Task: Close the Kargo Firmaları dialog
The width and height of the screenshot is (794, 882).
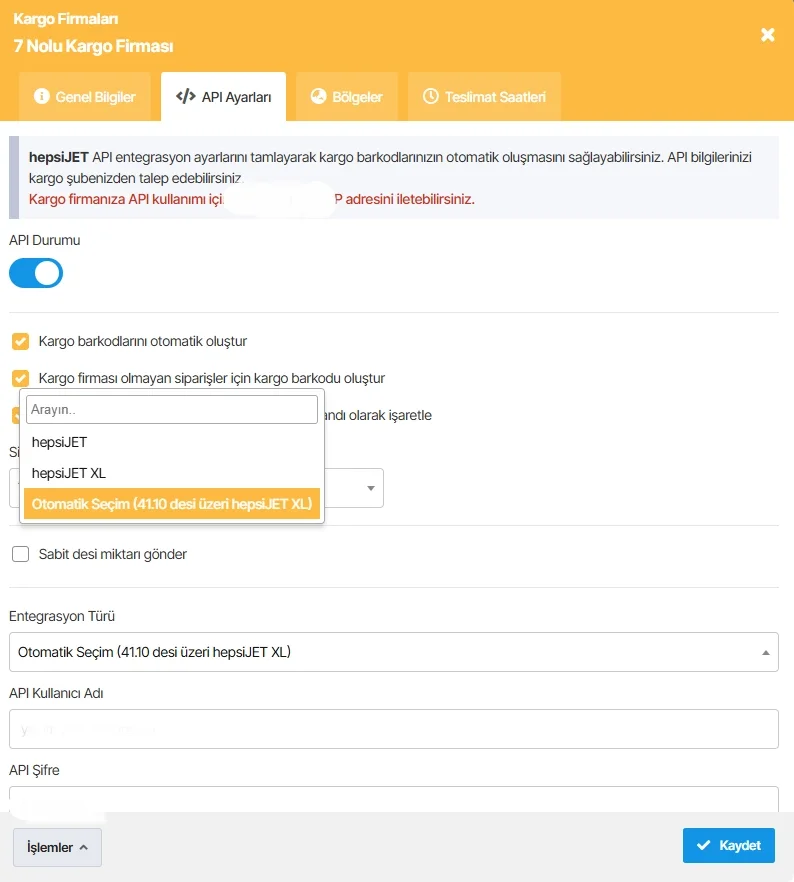Action: point(768,35)
